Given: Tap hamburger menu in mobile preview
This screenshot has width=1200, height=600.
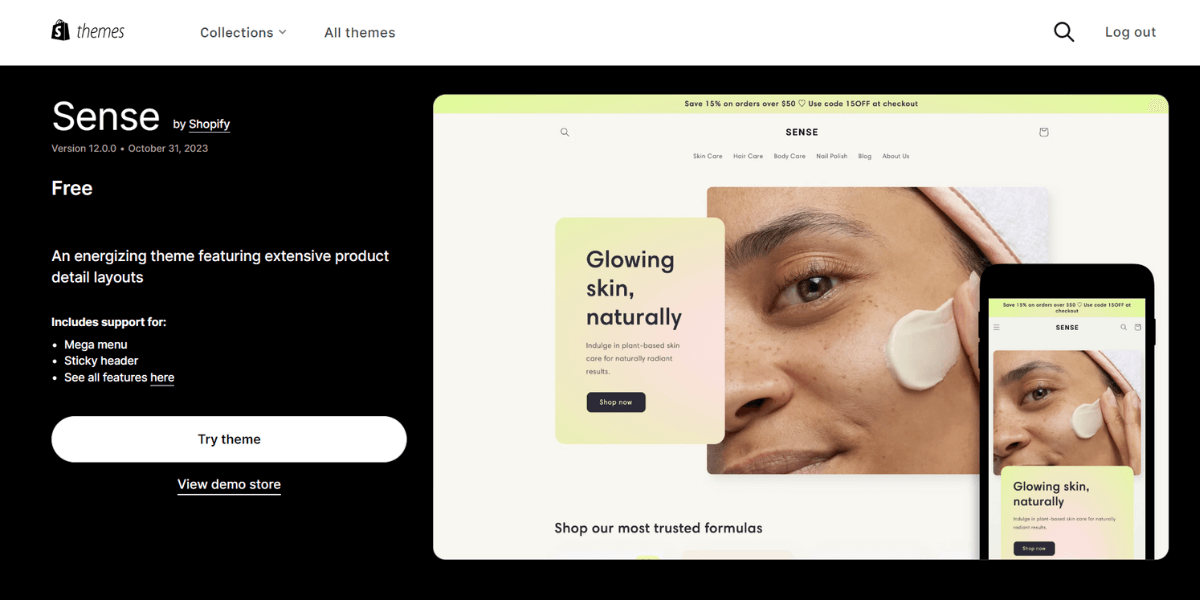Looking at the screenshot, I should 996,327.
